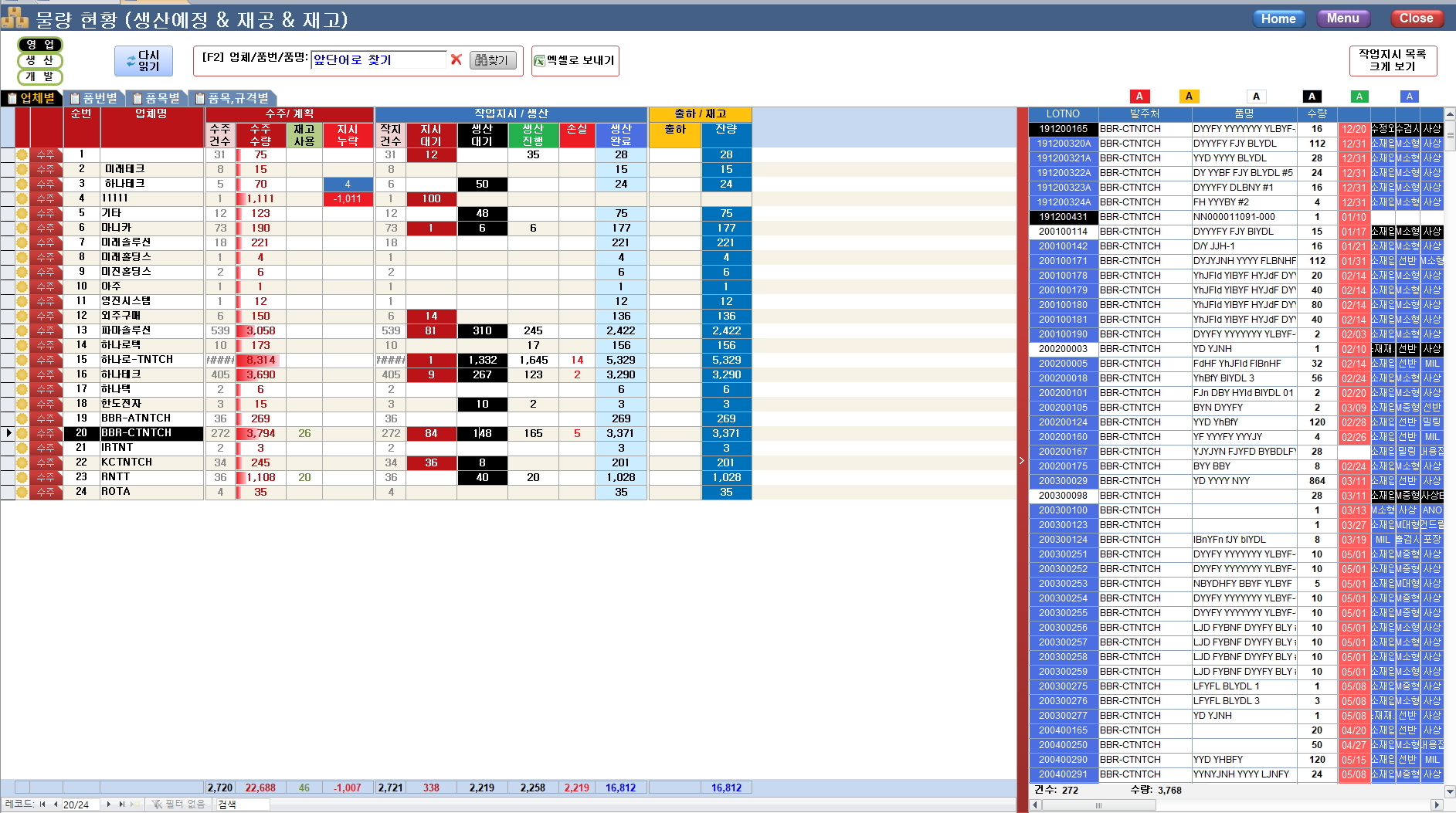The image size is (1456, 813).
Task: Click the LOTNO column header
Action: click(x=1063, y=113)
